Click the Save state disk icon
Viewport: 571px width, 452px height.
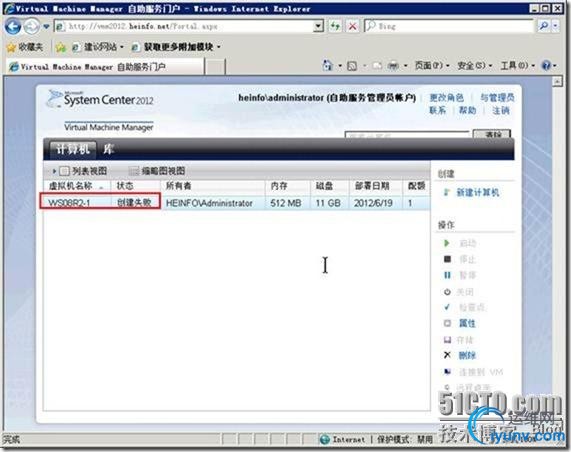pyautogui.click(x=447, y=339)
